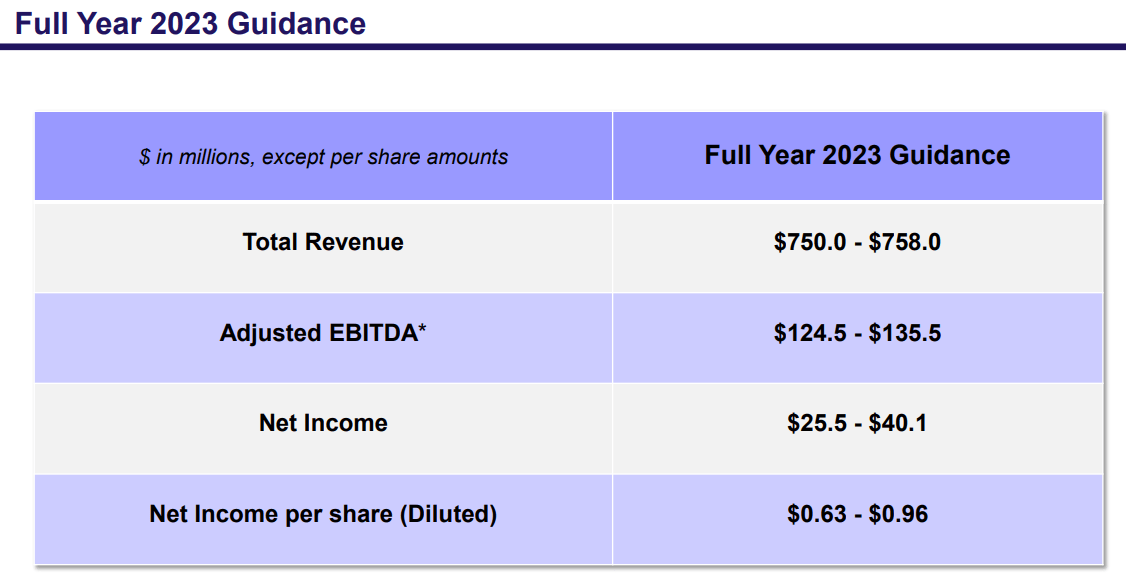The width and height of the screenshot is (1126, 577).
Task: Click the "$ in millions" header cell
Action: tap(323, 156)
